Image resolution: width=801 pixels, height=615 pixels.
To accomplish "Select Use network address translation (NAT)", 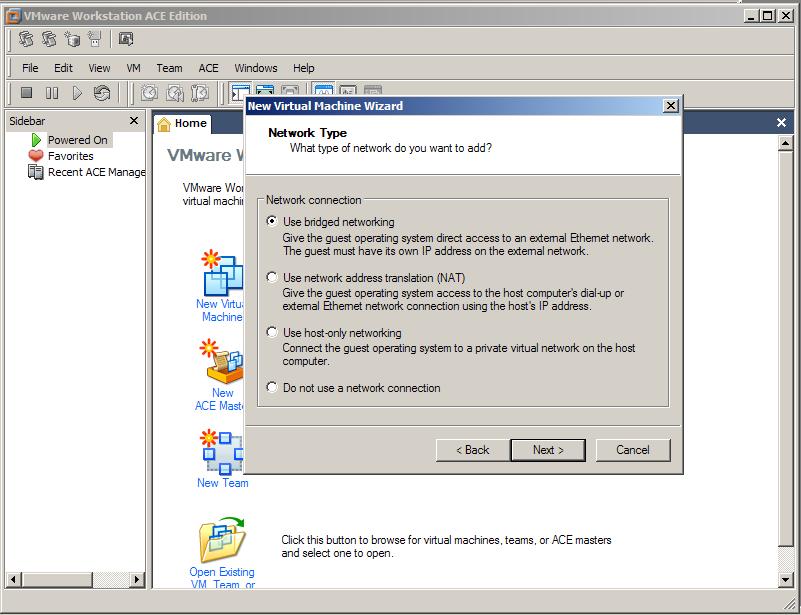I will [x=273, y=278].
